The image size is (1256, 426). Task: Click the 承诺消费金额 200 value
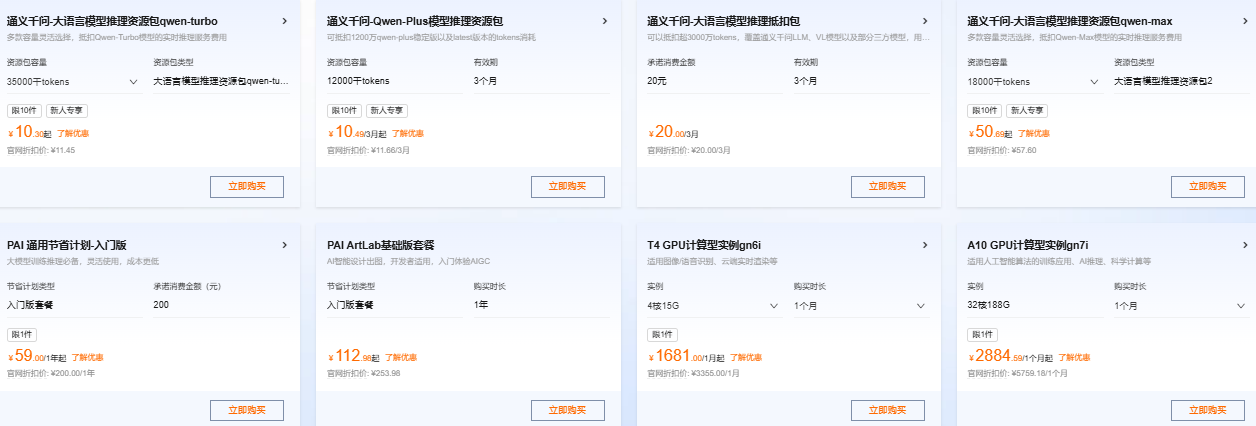click(161, 304)
